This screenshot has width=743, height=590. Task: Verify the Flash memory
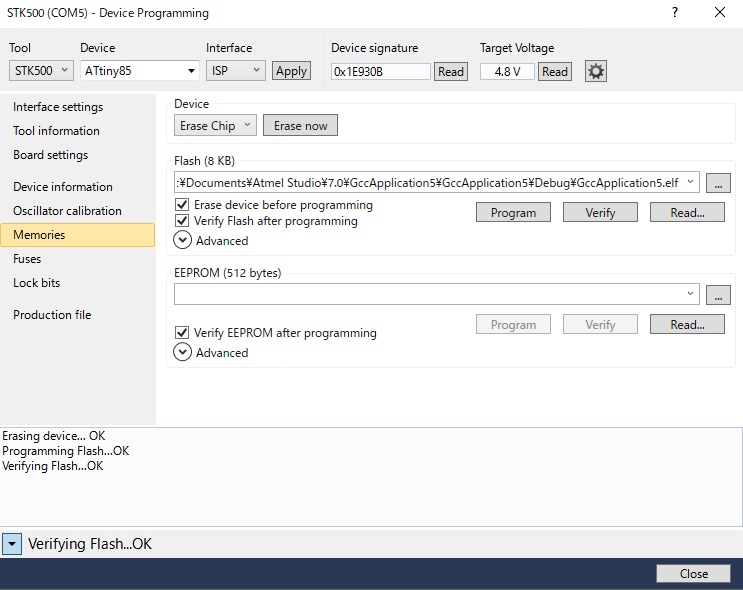[x=600, y=212]
